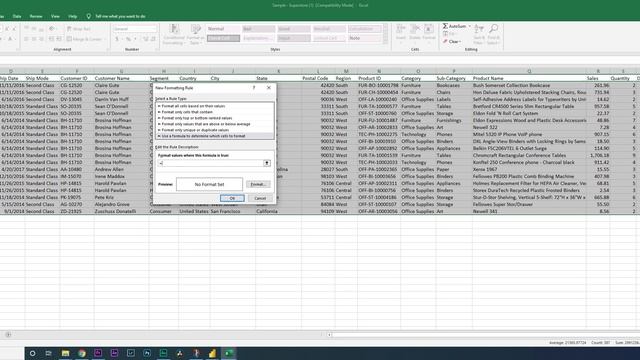
Task: Click the AutoSum sigma icon
Action: pyautogui.click(x=445, y=26)
